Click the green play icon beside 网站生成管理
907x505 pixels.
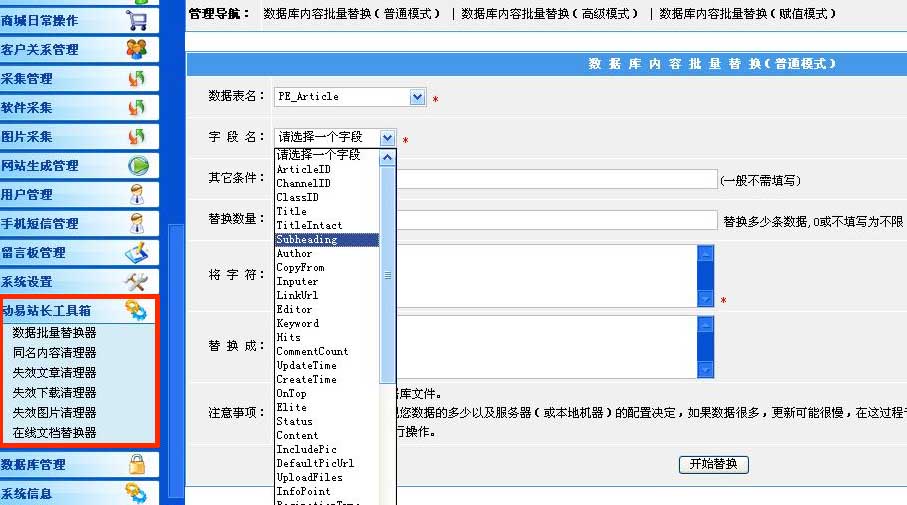[x=138, y=165]
